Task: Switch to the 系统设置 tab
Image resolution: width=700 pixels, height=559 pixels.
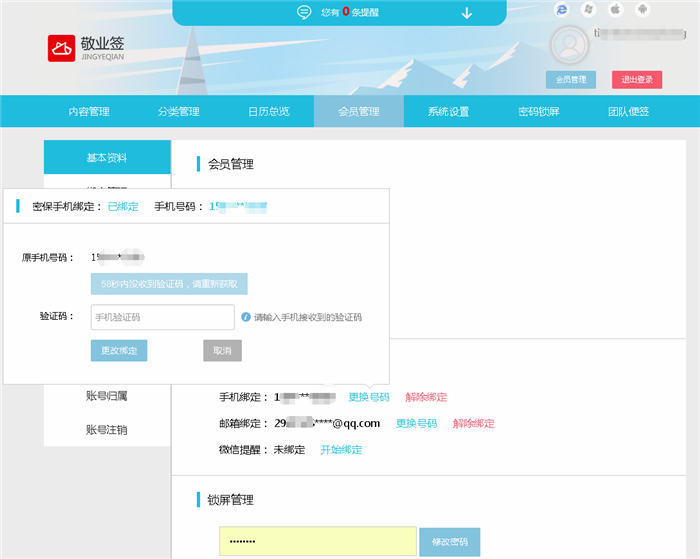Action: click(x=448, y=111)
